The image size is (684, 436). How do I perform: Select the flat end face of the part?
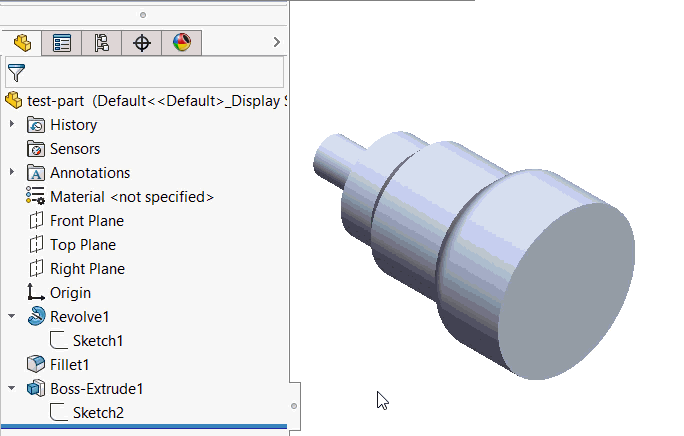coord(567,290)
